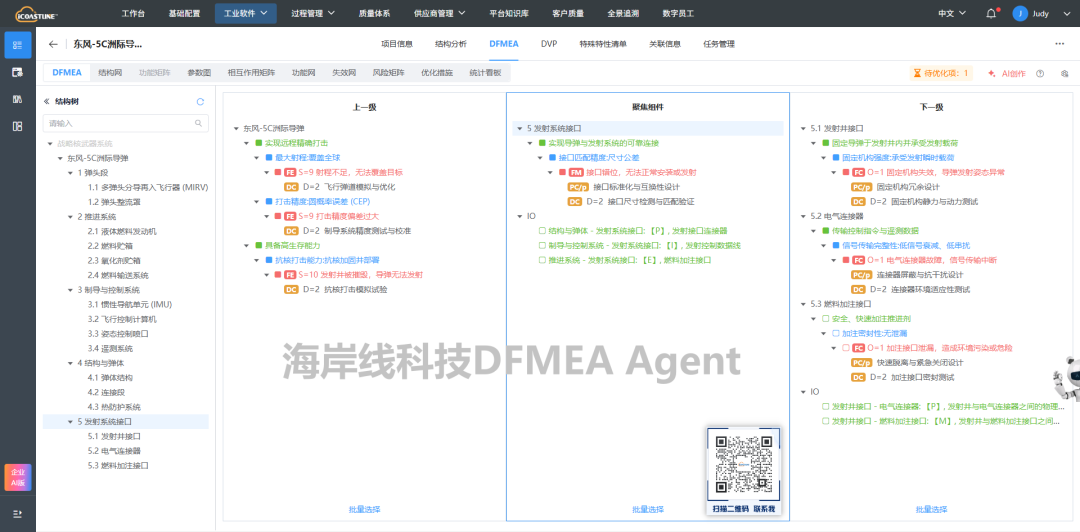Open the 过程管理 dropdown menu
The height and width of the screenshot is (532, 1080).
[313, 13]
